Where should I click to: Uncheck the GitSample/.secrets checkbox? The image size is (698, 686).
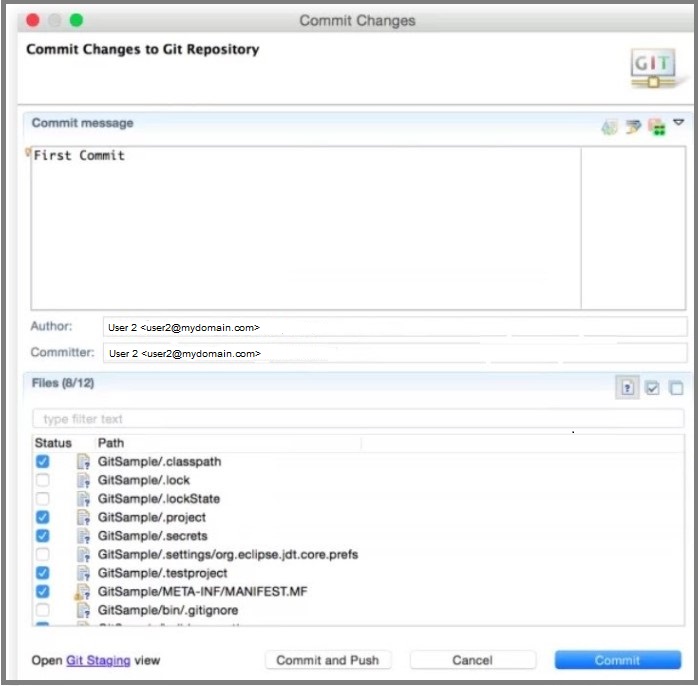point(43,536)
